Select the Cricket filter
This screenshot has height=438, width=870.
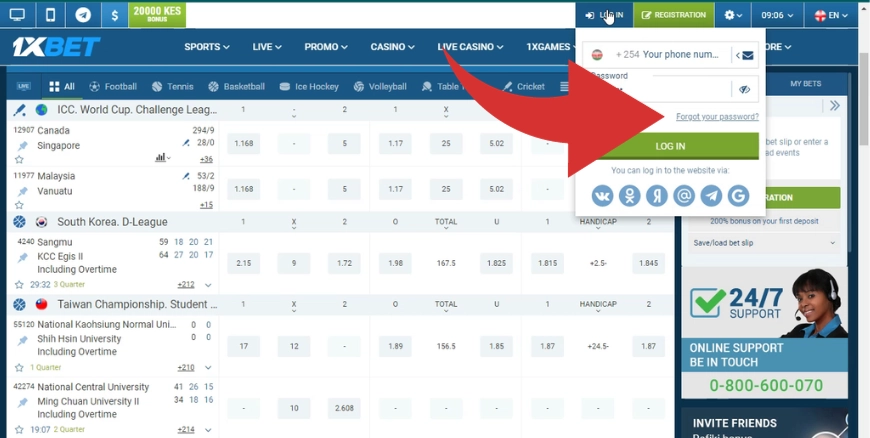click(x=524, y=87)
